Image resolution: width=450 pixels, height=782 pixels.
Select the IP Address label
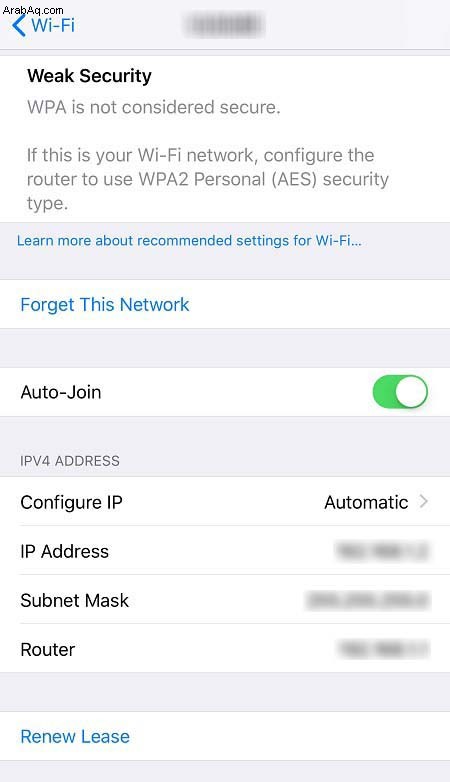pos(64,551)
